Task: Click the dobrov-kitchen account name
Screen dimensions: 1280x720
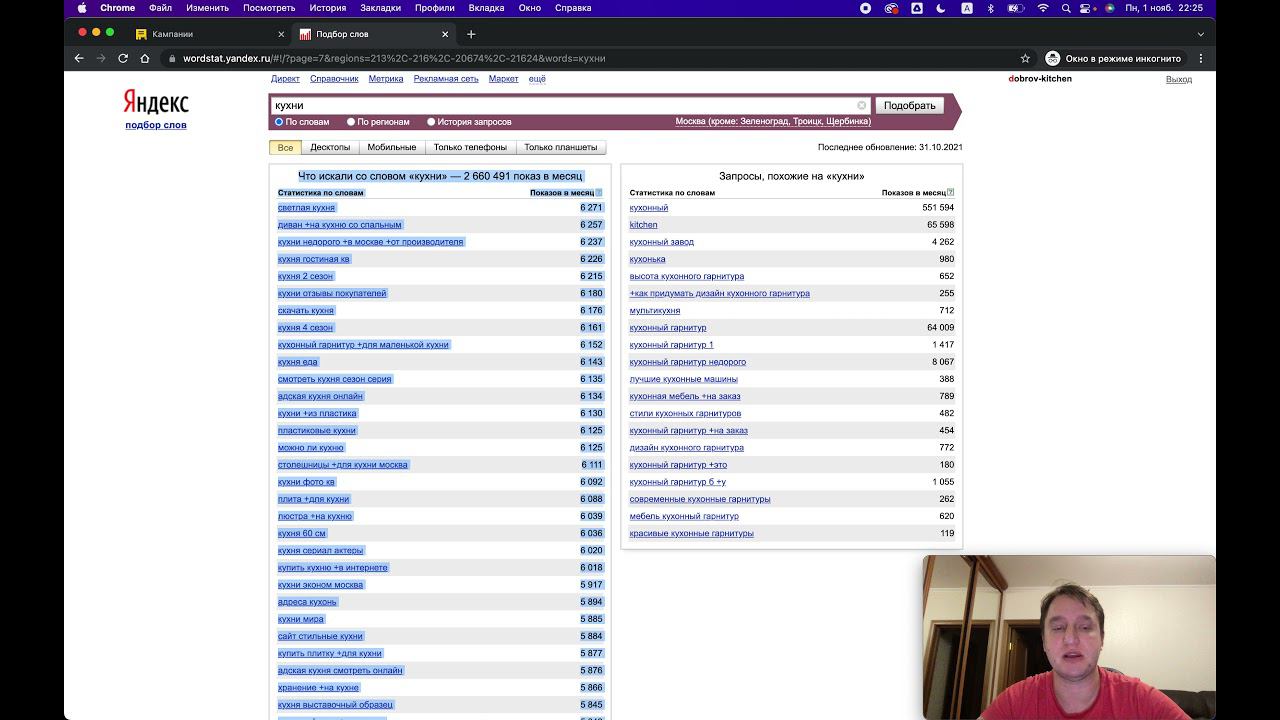Action: pyautogui.click(x=1040, y=79)
